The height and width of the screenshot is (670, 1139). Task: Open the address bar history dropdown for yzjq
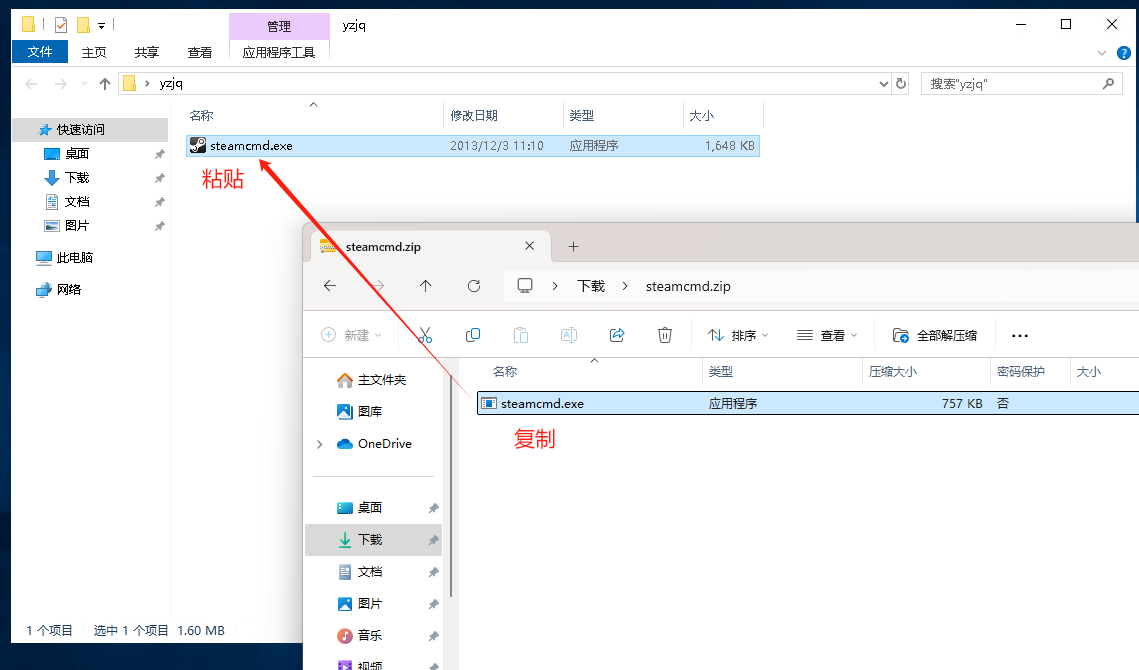[x=883, y=84]
